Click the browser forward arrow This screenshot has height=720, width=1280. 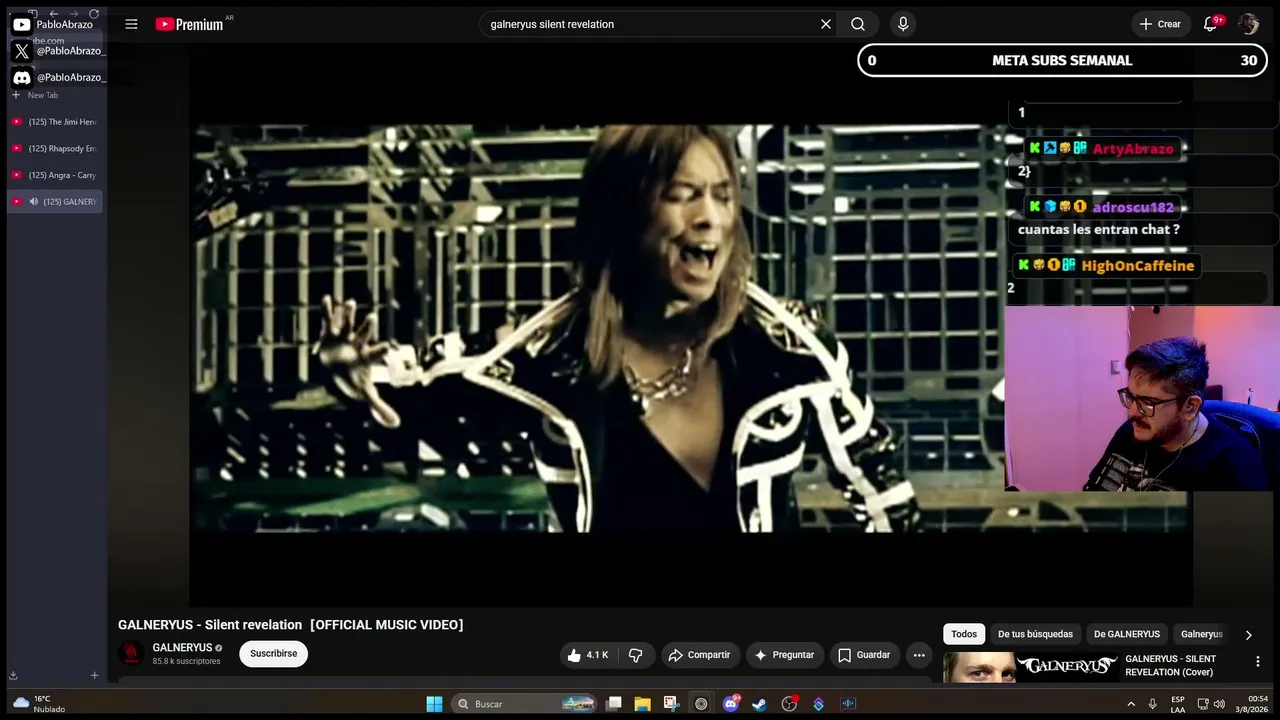tap(73, 14)
